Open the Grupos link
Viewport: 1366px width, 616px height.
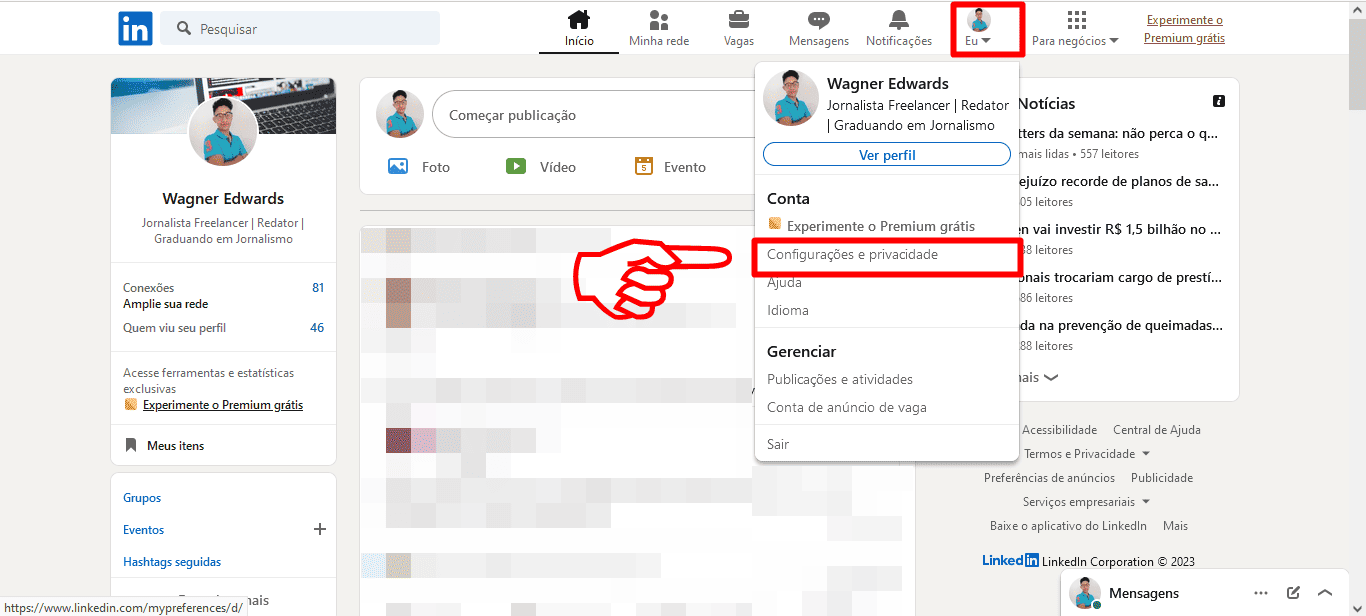pos(142,498)
